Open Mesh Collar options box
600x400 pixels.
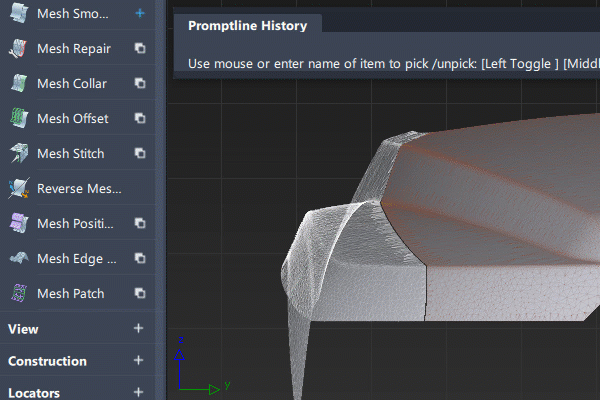(140, 83)
